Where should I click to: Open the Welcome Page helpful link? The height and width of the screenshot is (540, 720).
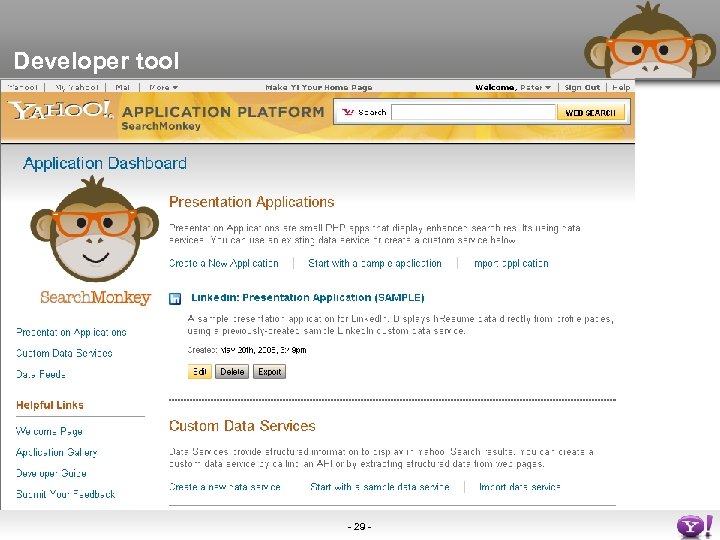pyautogui.click(x=49, y=431)
